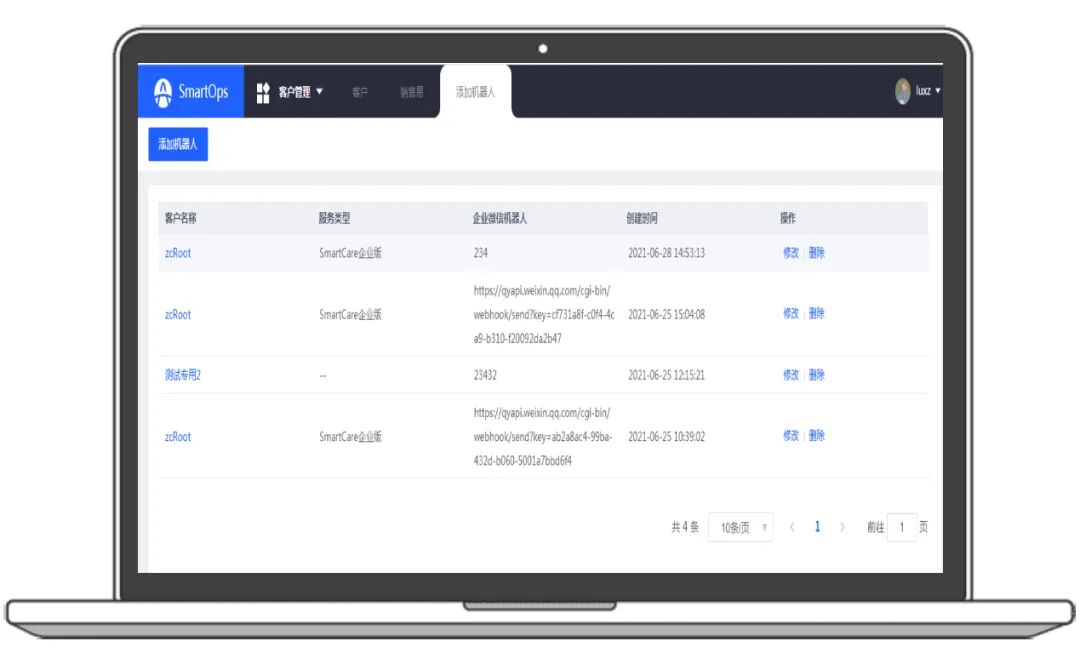Click the 共 4 条 total count
1080x664 pixels.
(685, 527)
